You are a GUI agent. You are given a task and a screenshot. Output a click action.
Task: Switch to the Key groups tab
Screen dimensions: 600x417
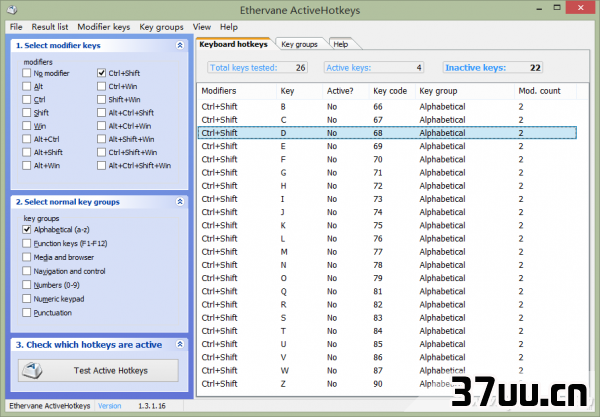click(300, 44)
